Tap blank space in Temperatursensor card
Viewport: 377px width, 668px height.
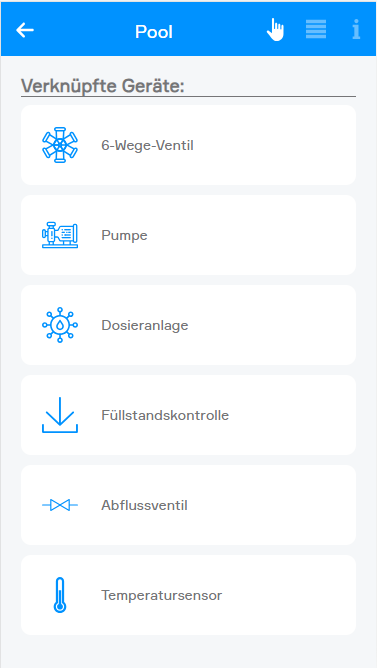(290, 595)
